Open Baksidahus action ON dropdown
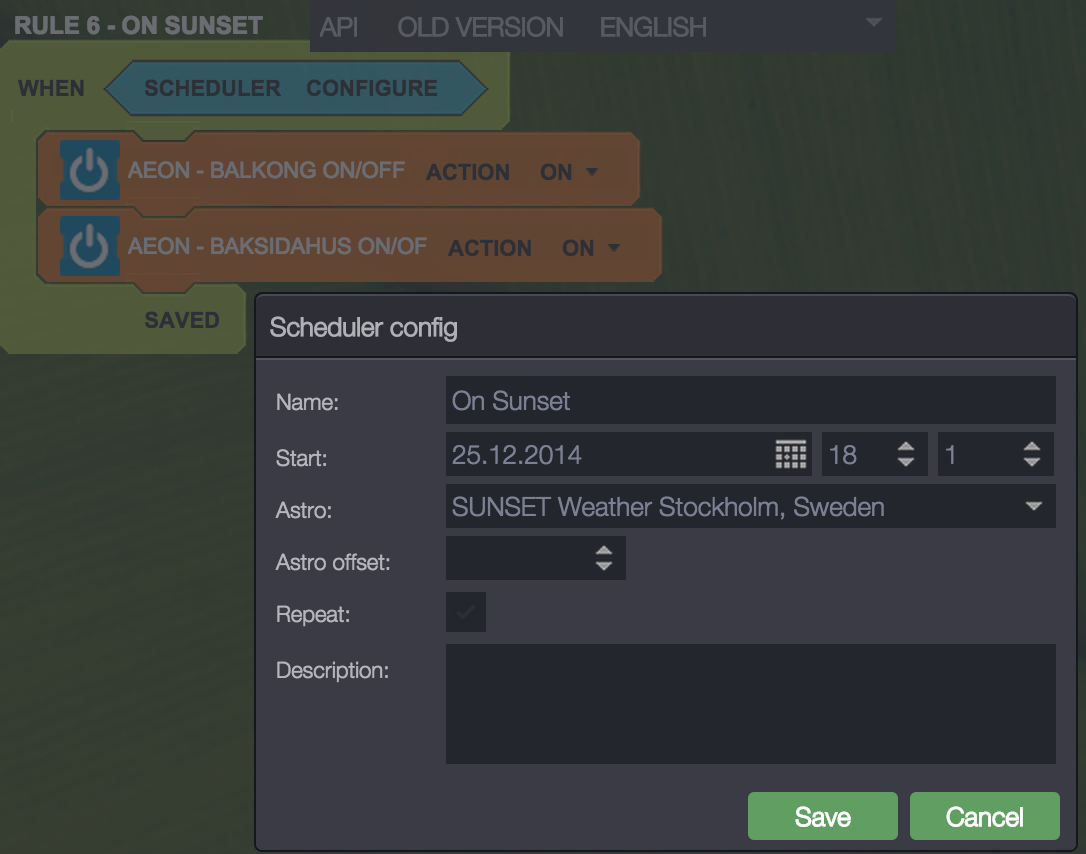 [591, 248]
